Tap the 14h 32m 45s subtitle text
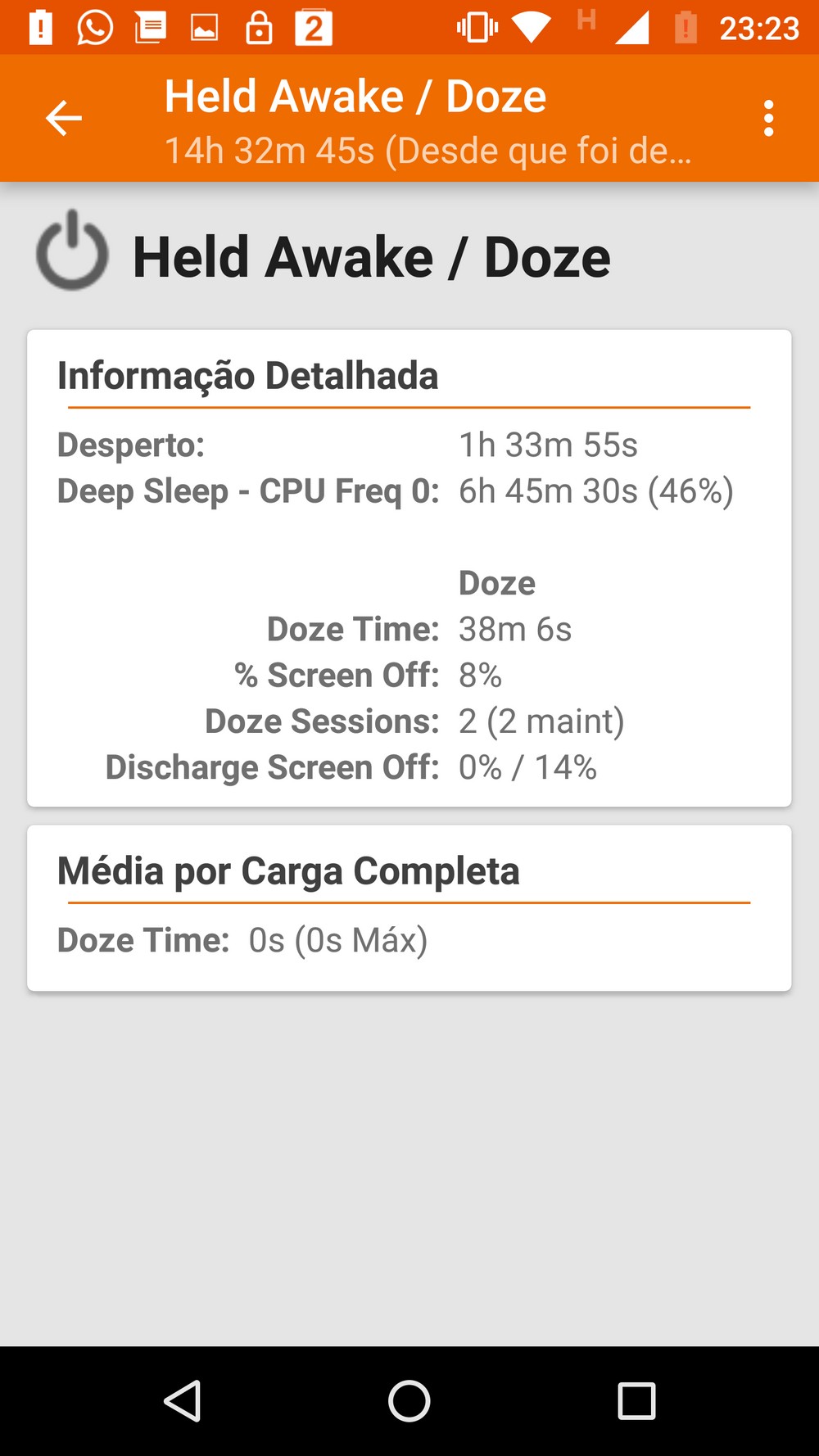This screenshot has width=819, height=1456. pos(428,151)
